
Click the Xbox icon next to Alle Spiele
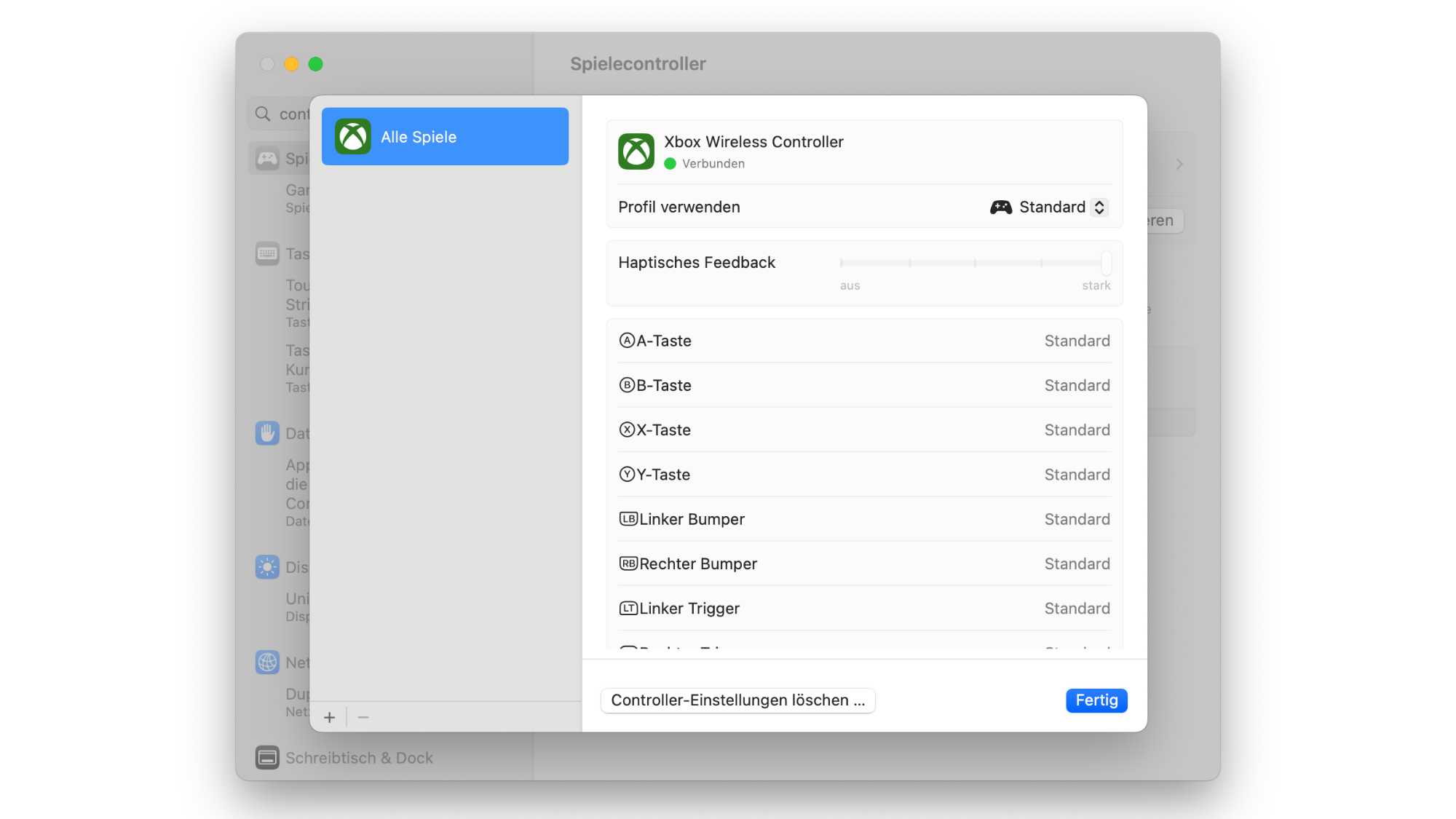[354, 136]
